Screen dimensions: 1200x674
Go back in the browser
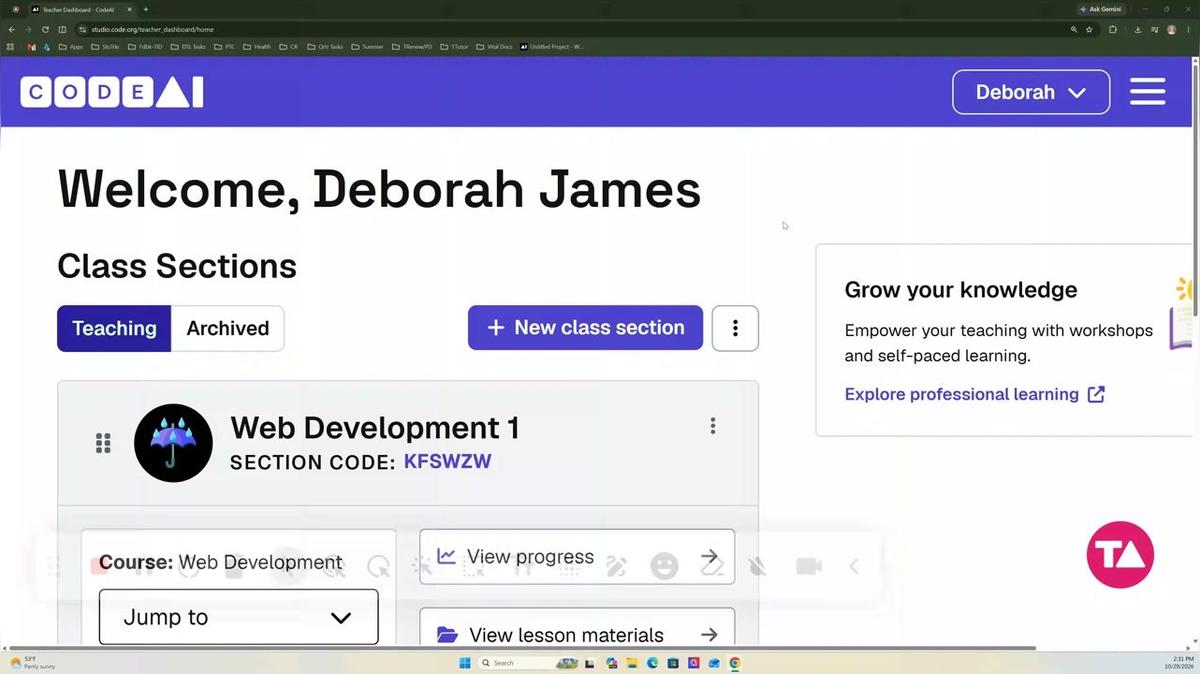[12, 30]
